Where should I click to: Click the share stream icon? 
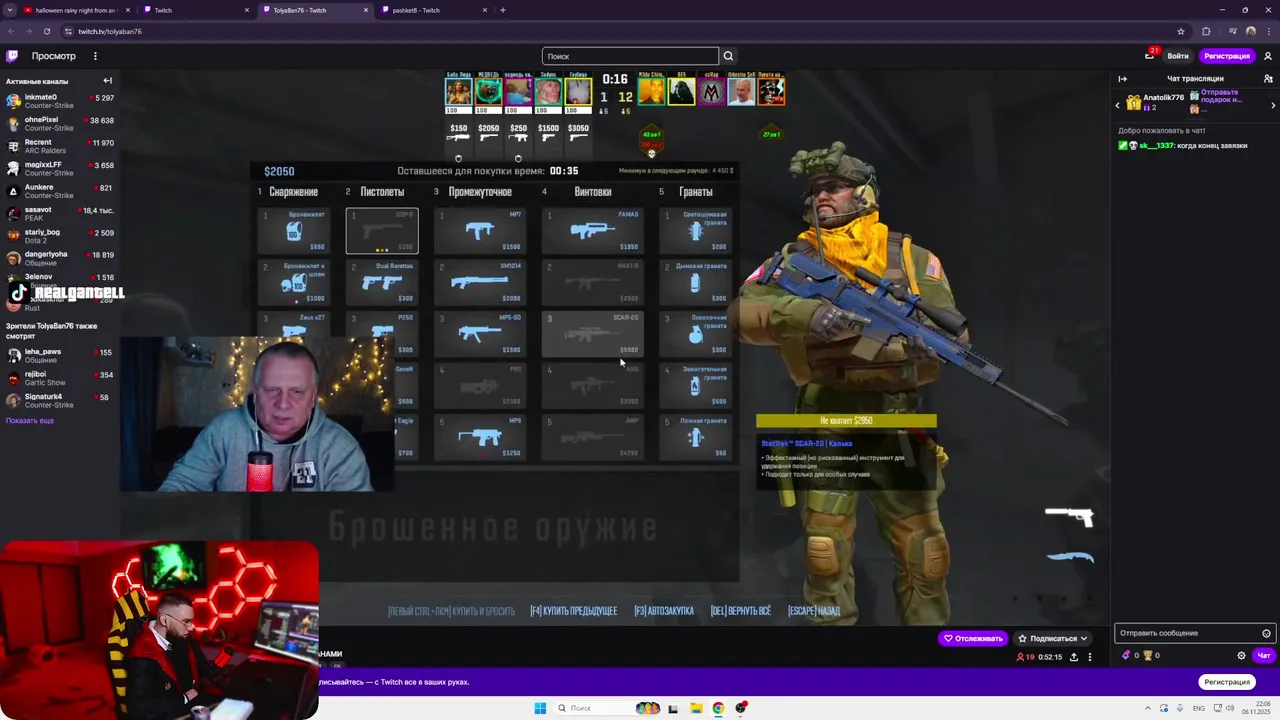tap(1074, 657)
